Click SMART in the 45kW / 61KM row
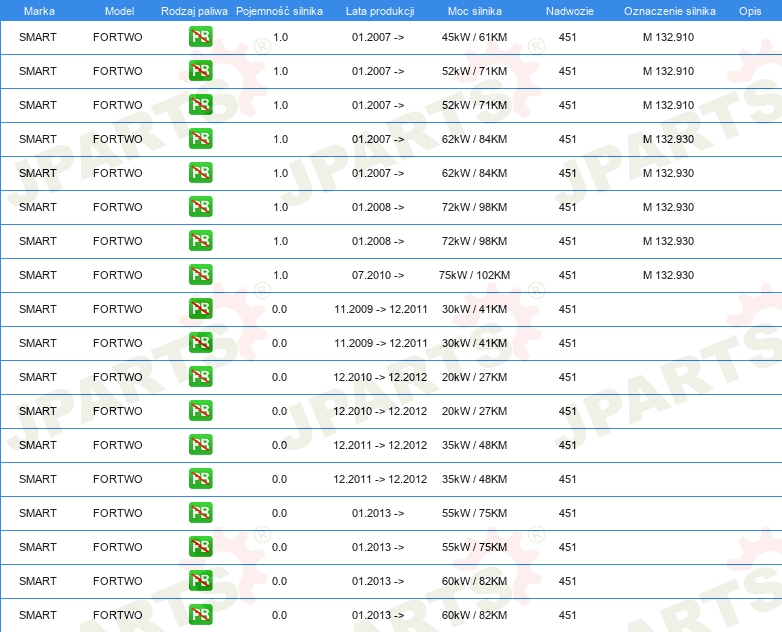The image size is (782, 632). [37, 37]
